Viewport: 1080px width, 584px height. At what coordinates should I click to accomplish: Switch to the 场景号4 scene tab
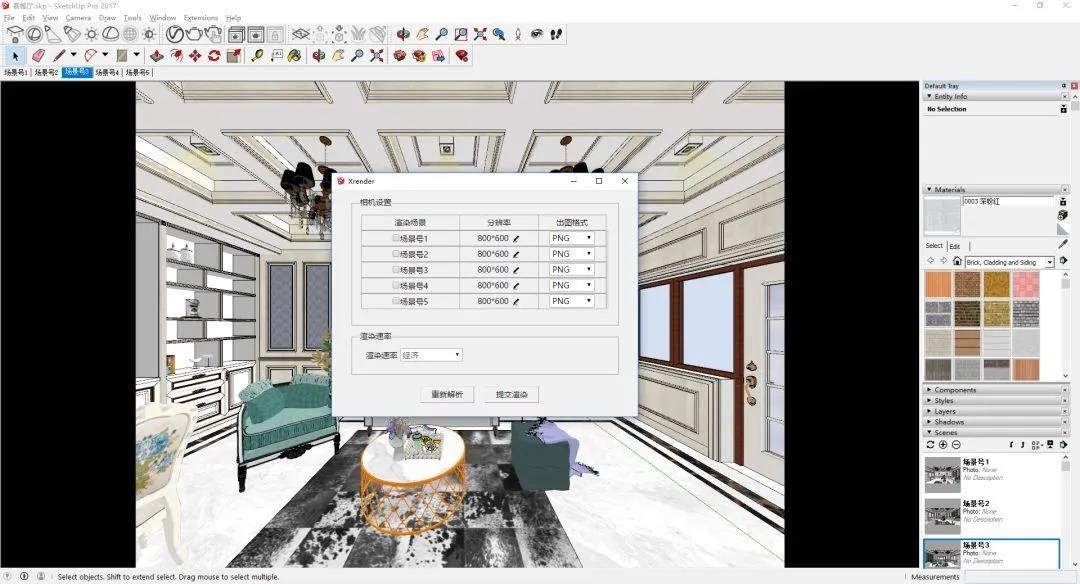pos(107,73)
